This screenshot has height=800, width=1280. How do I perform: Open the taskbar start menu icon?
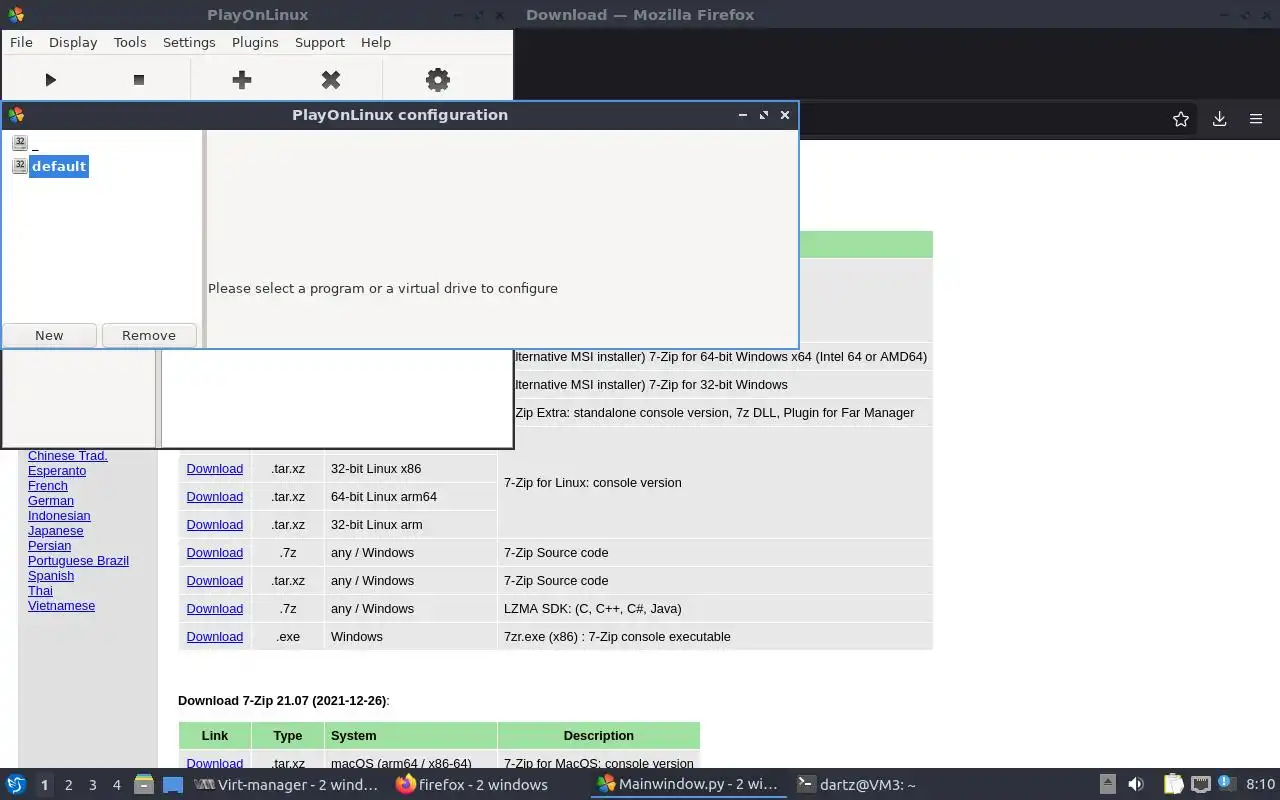pos(16,784)
